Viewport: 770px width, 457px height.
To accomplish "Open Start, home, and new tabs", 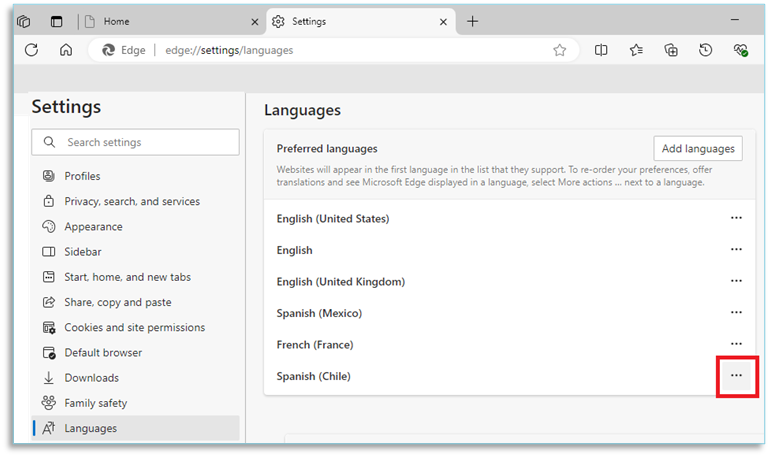I will [x=136, y=277].
